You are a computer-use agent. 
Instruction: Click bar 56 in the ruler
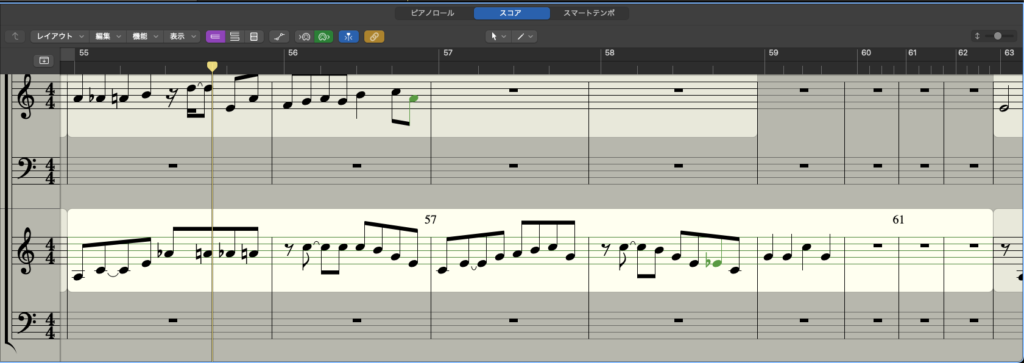point(293,53)
